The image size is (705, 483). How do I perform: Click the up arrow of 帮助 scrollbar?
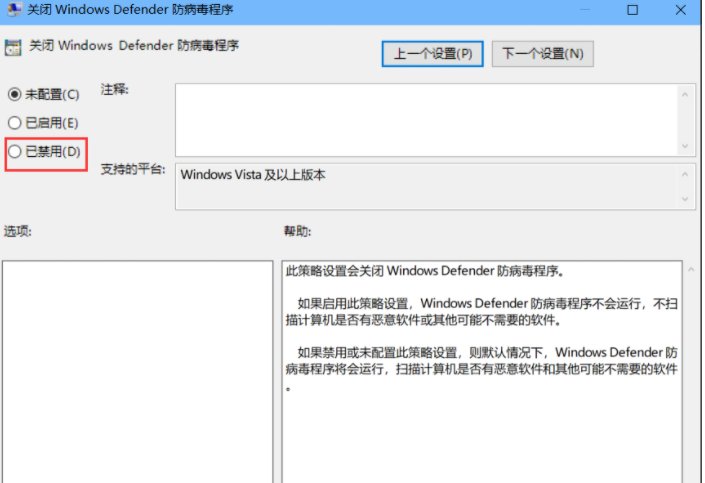click(691, 270)
